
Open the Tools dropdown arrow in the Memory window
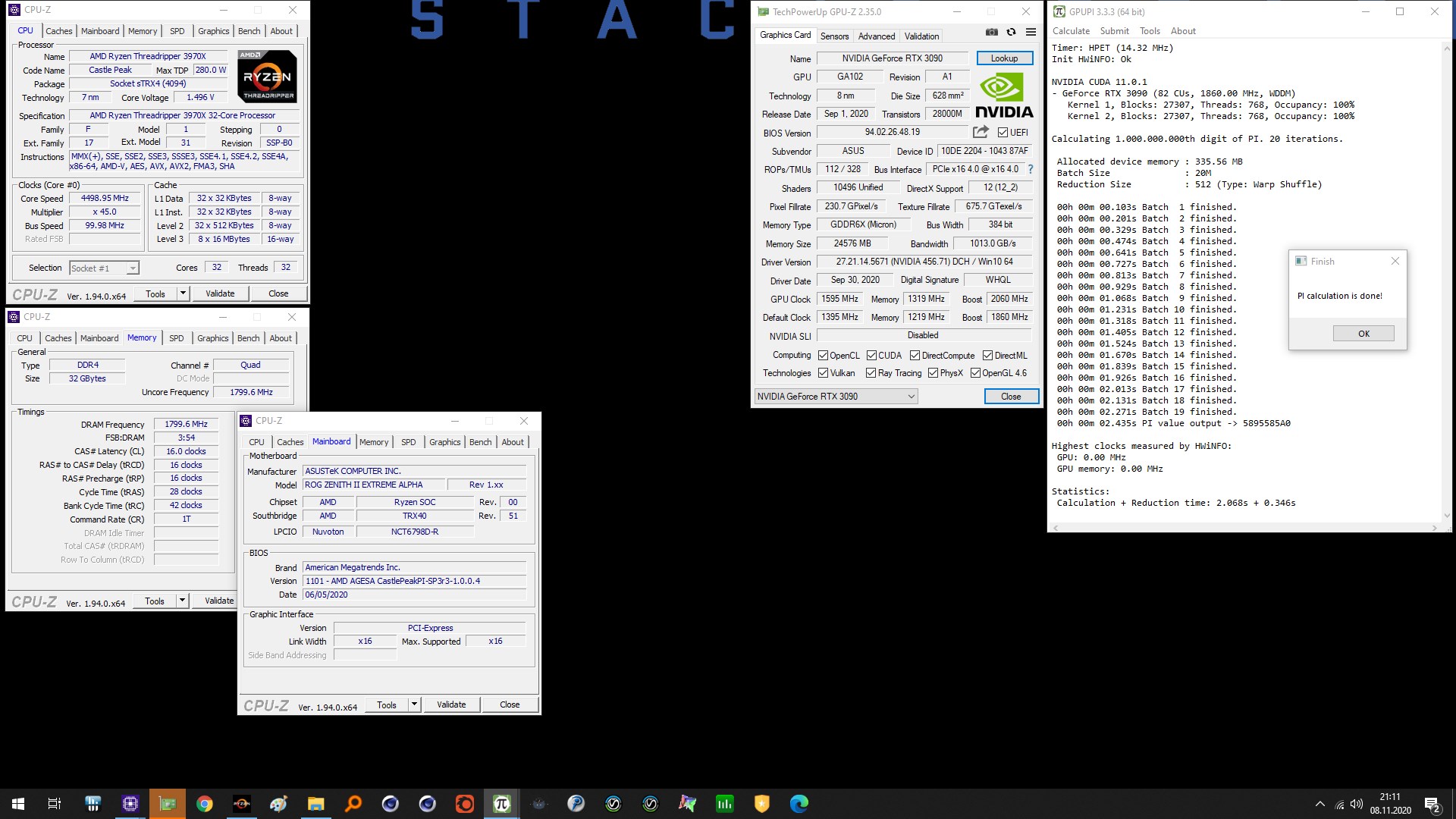pos(182,601)
